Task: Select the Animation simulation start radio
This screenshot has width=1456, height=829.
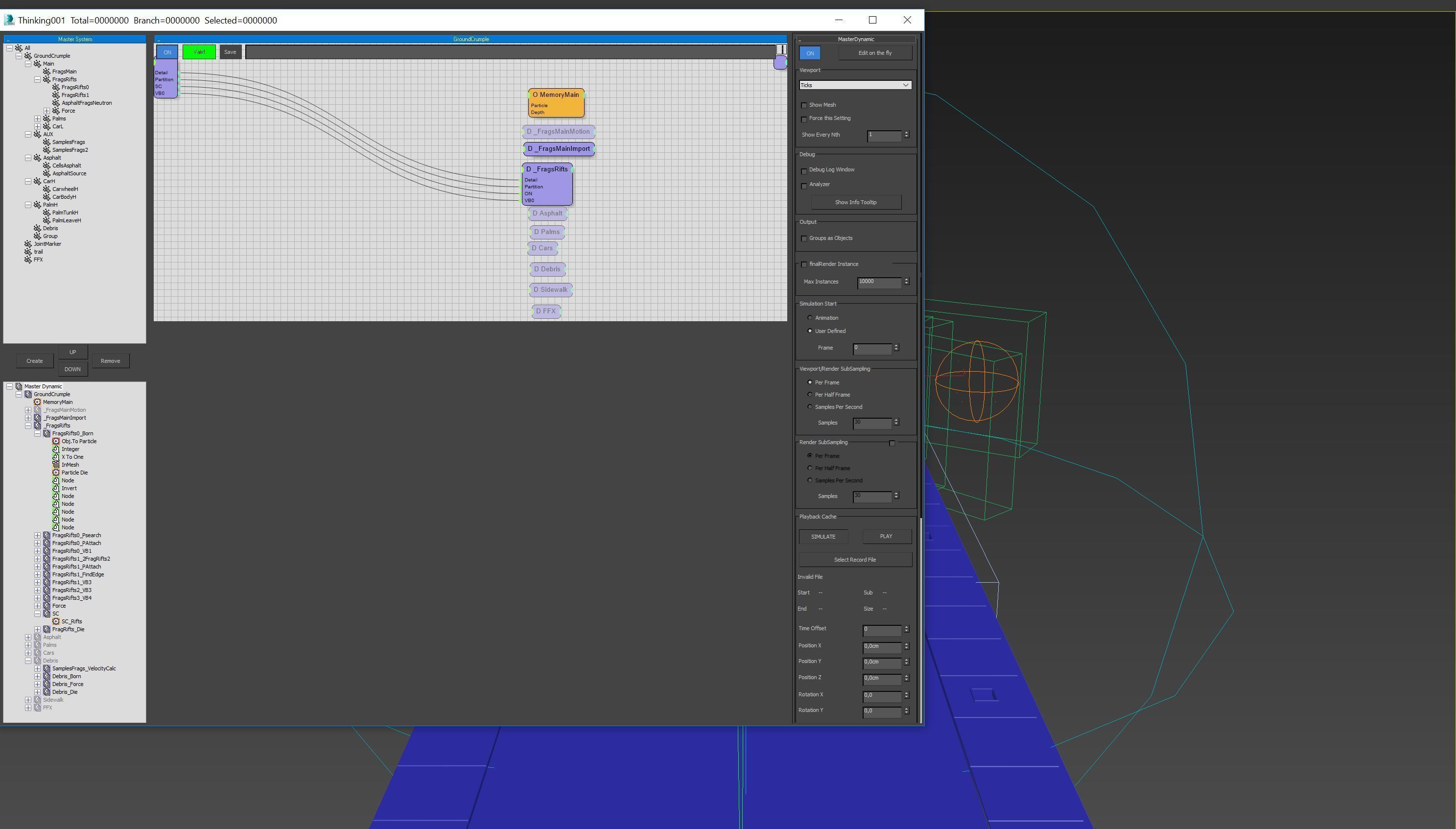Action: (810, 318)
